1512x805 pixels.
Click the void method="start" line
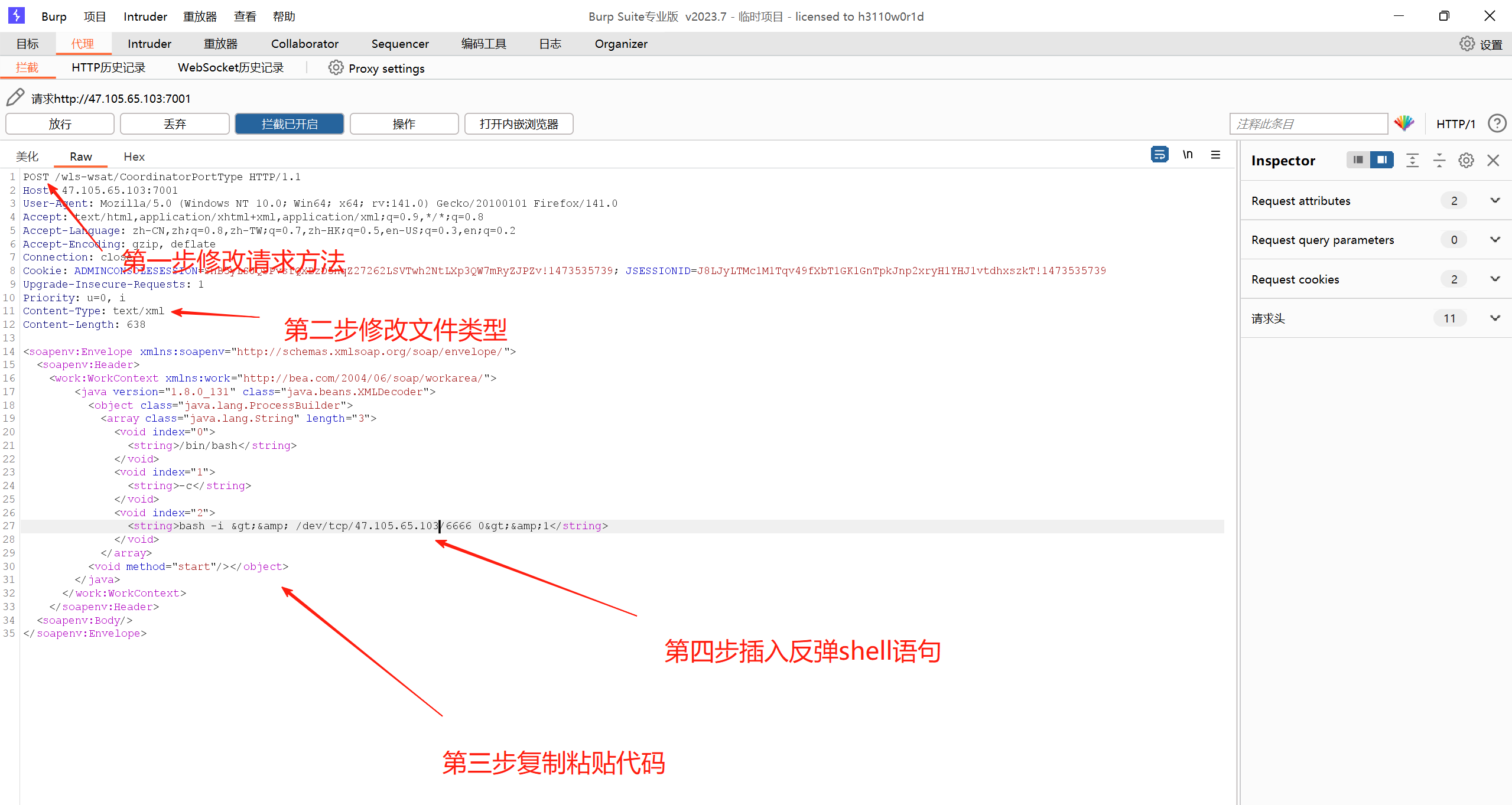(x=188, y=566)
